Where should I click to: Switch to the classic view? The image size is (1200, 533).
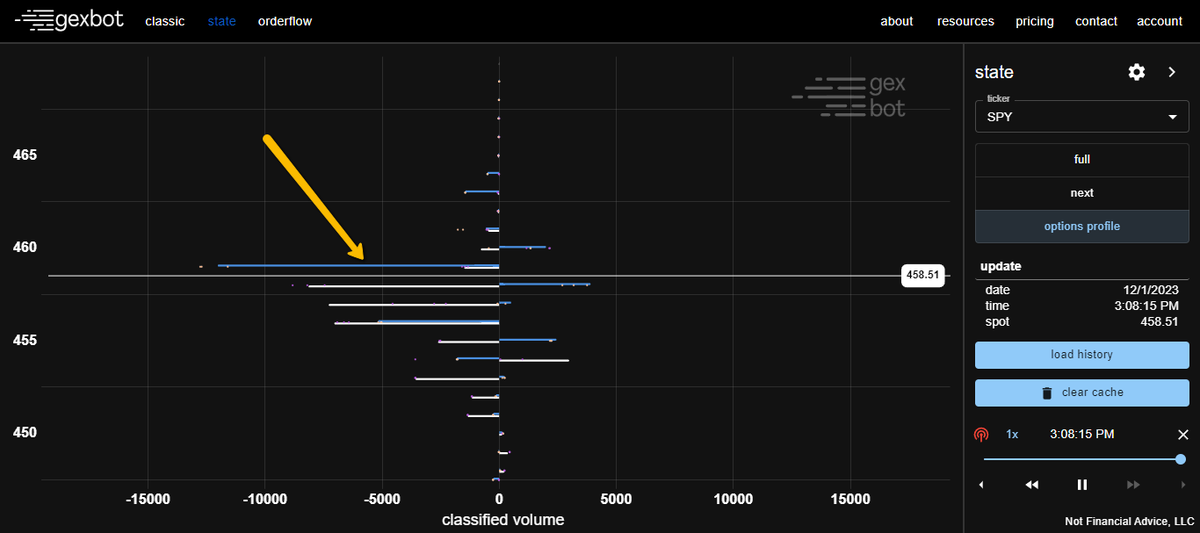[x=165, y=21]
